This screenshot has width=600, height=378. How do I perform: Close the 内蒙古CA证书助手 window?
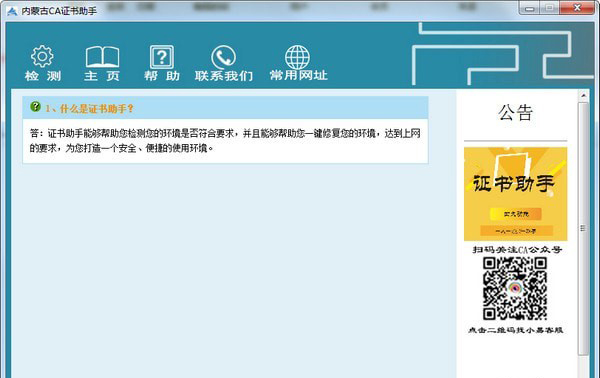(x=577, y=8)
